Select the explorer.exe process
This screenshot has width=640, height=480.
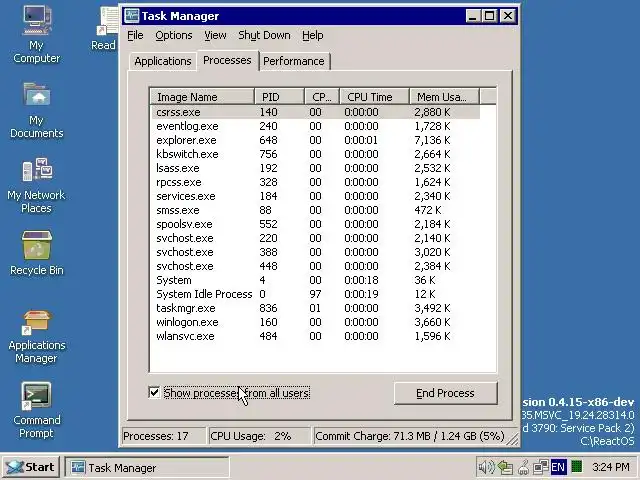(316, 140)
